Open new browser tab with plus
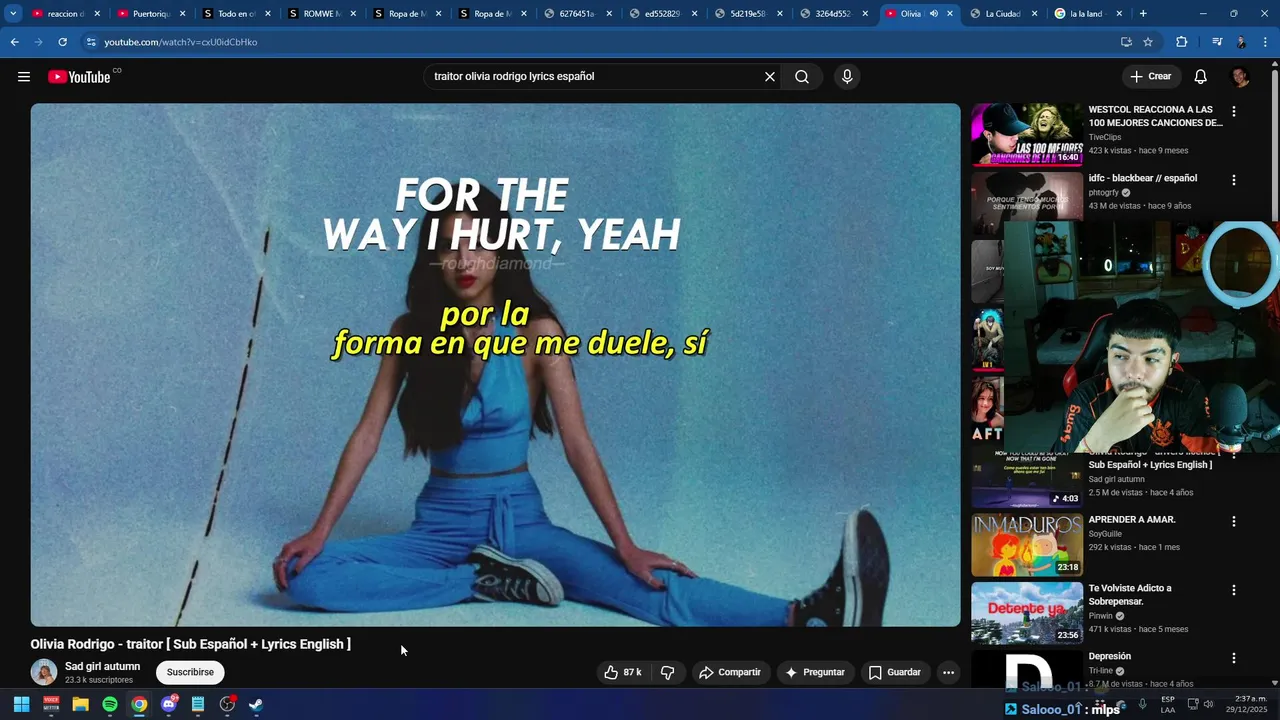This screenshot has width=1280, height=720. pyautogui.click(x=1143, y=14)
